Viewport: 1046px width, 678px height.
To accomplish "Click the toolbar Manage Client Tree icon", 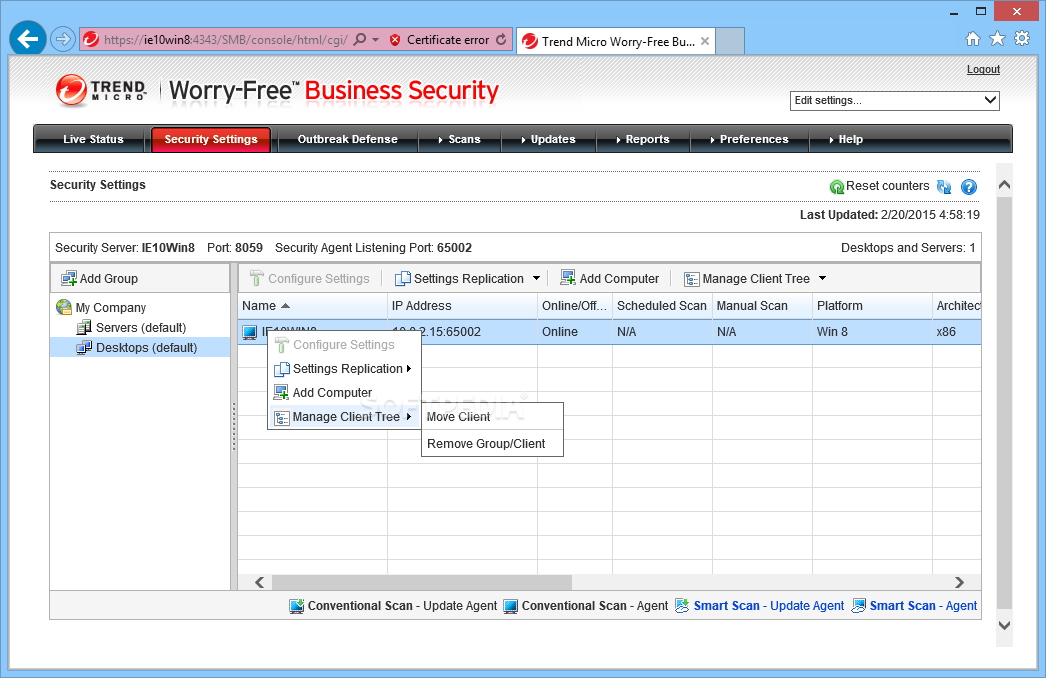I will point(692,279).
